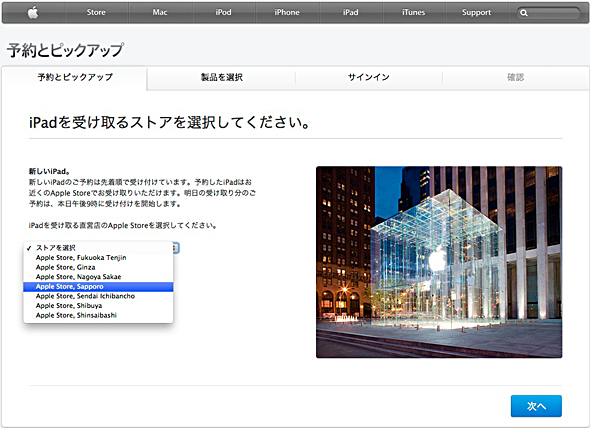The height and width of the screenshot is (428, 590).
Task: Open the Store navigation item
Action: tap(96, 12)
